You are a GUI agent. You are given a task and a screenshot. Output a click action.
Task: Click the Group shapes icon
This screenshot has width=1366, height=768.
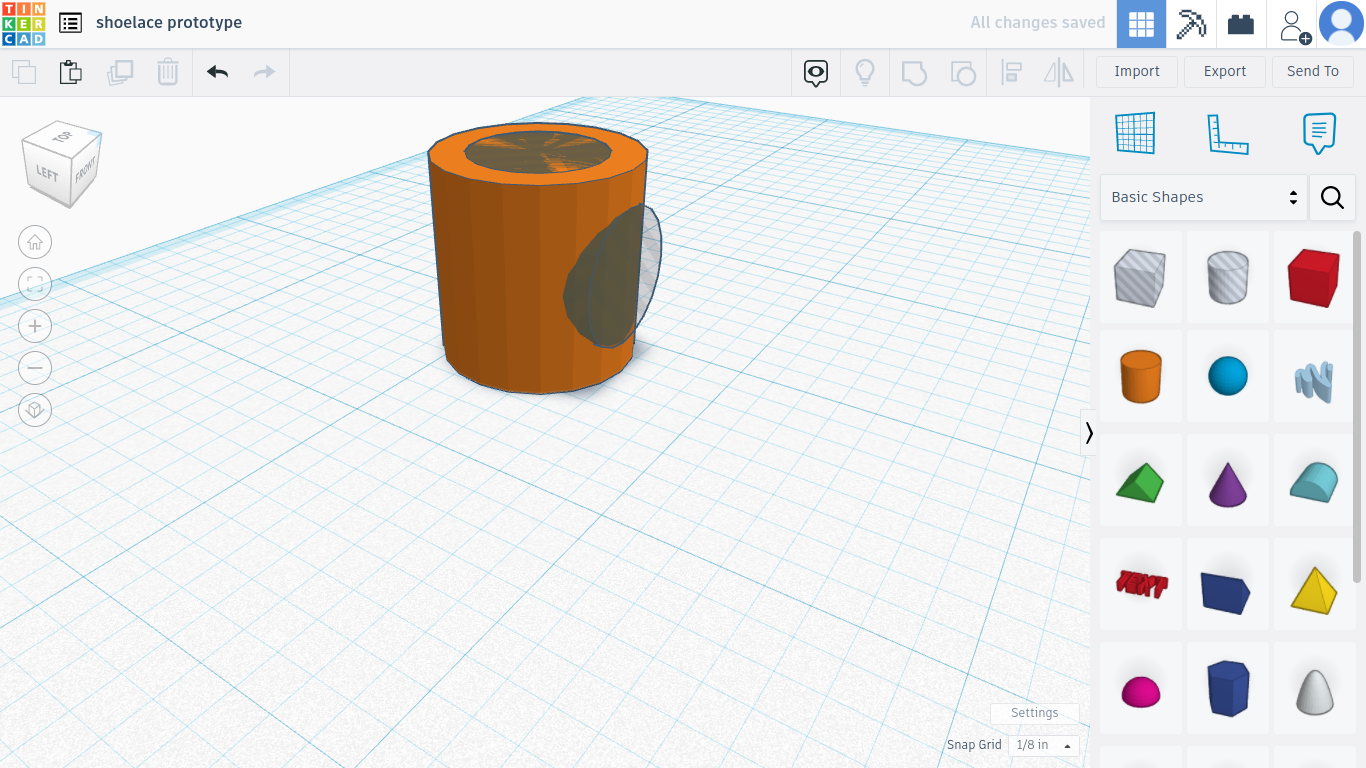tap(914, 72)
